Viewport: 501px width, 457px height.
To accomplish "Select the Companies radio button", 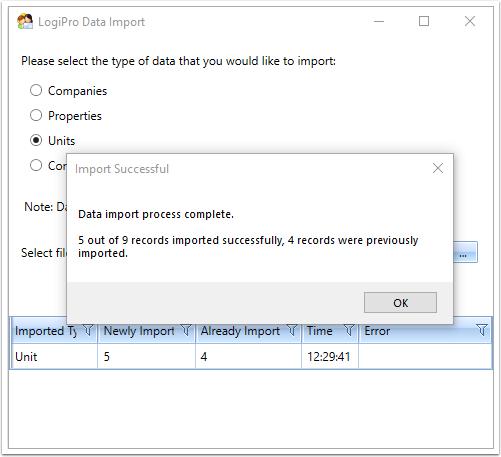I will (x=36, y=90).
